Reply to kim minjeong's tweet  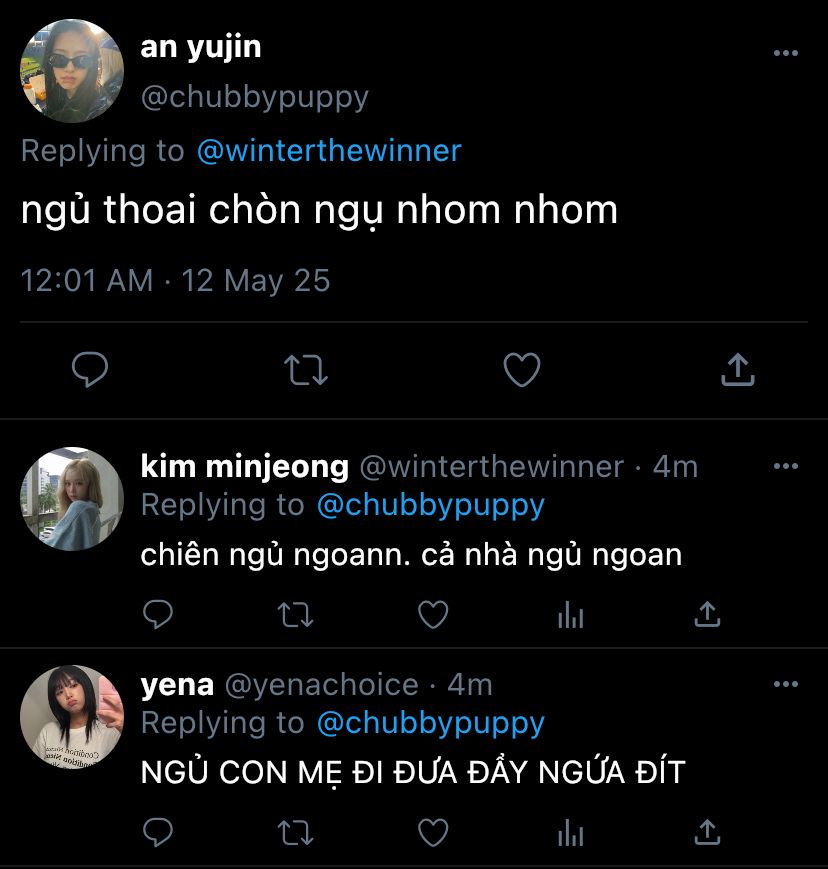click(158, 614)
